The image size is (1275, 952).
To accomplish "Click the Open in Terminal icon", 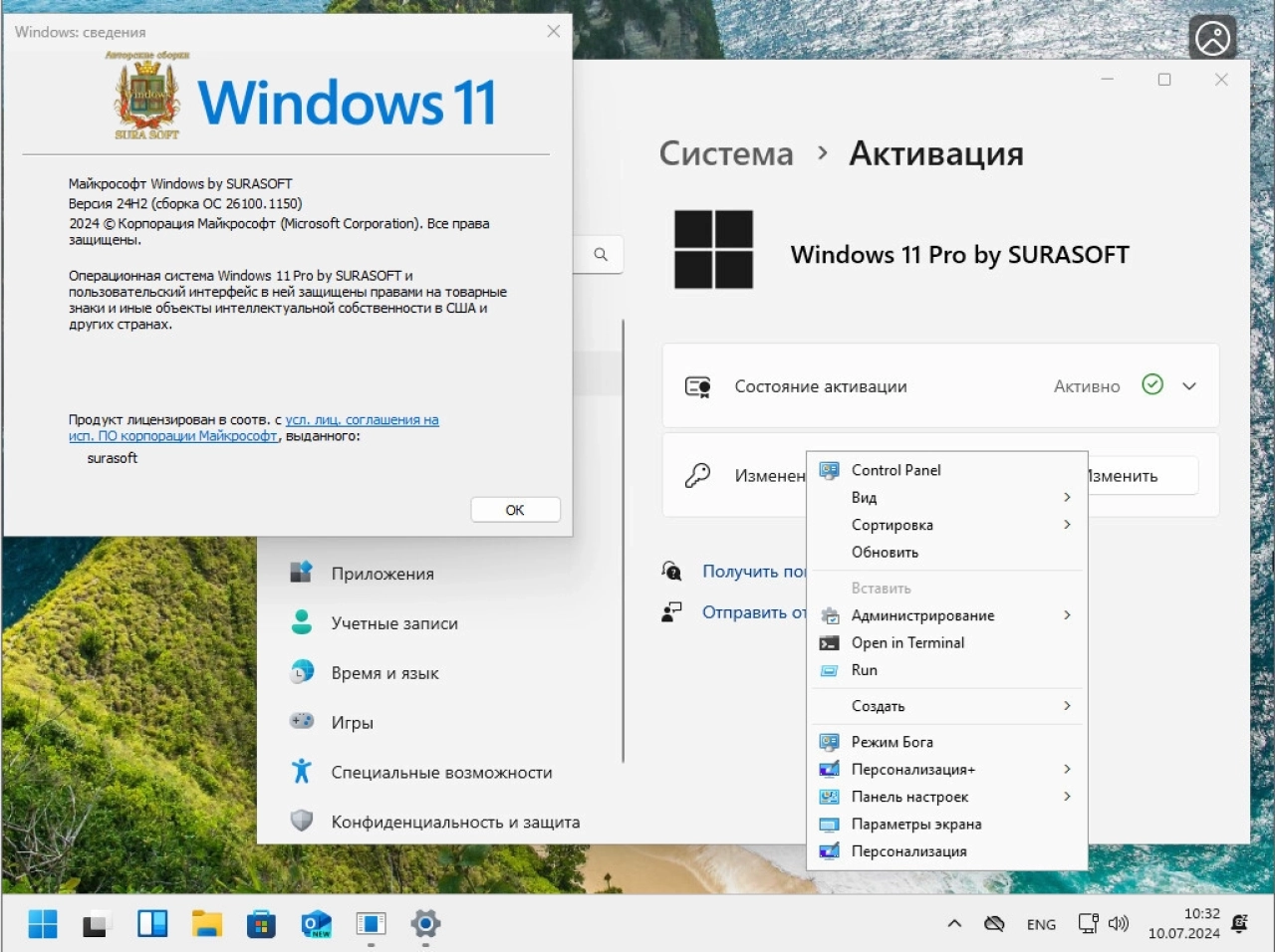I will [829, 643].
